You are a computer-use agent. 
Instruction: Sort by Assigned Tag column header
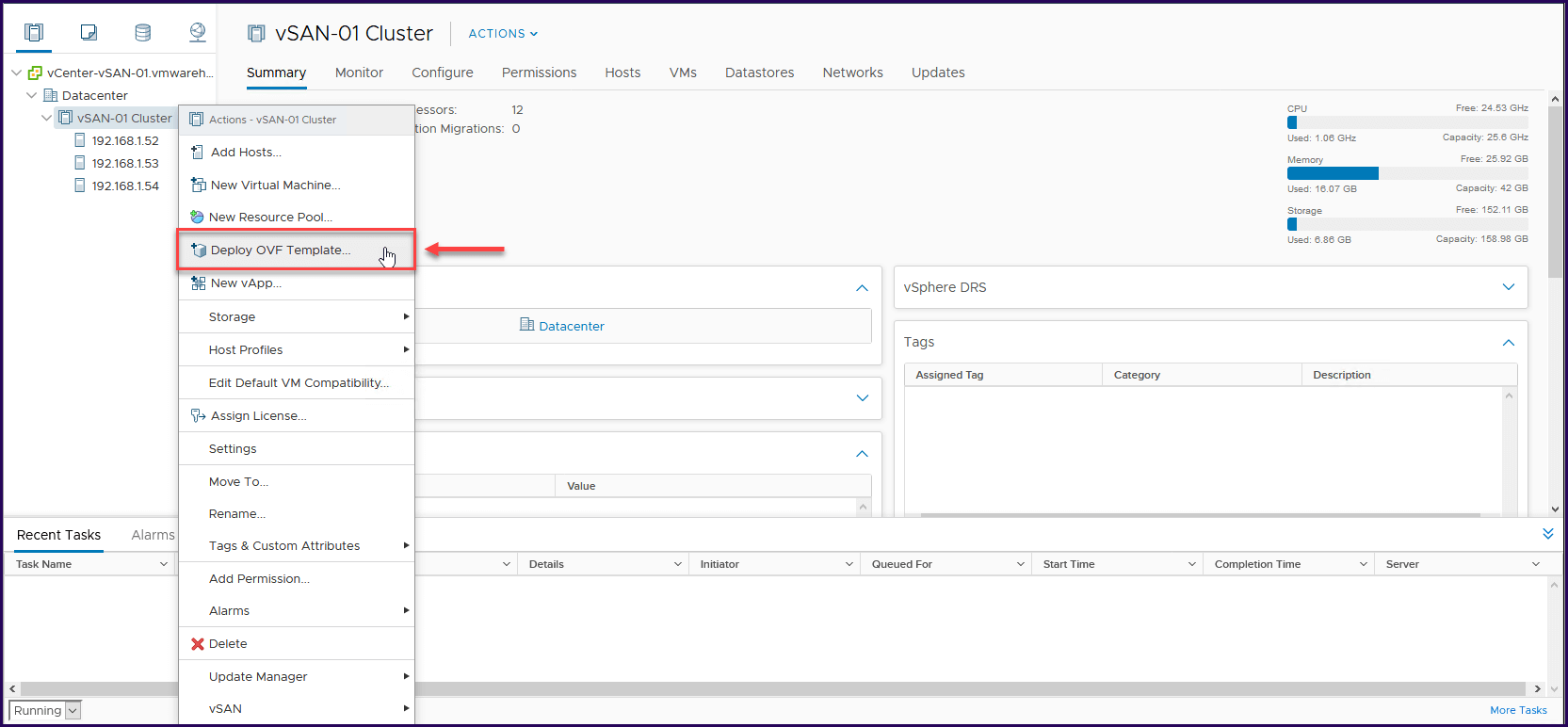1003,375
